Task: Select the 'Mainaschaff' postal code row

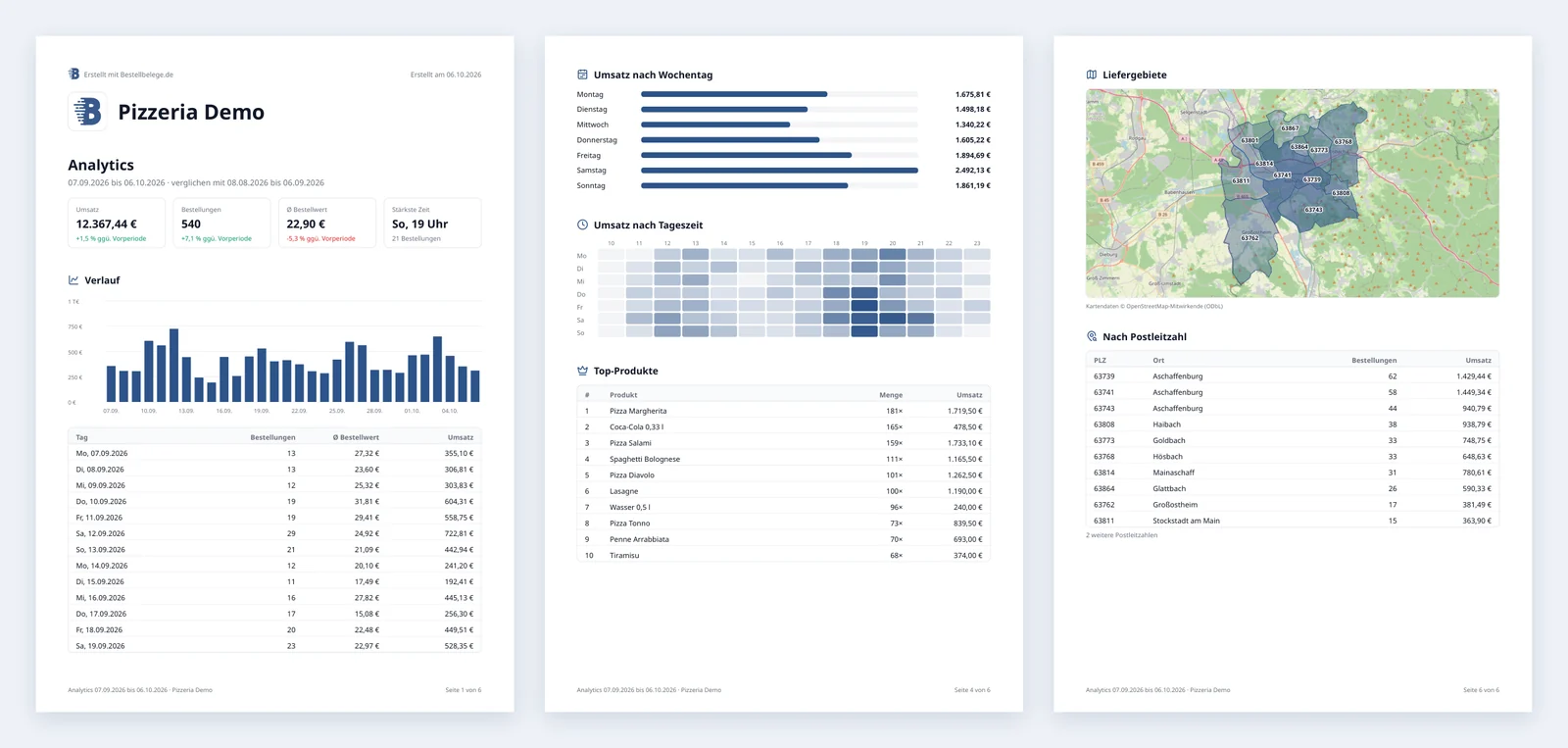Action: click(1293, 473)
